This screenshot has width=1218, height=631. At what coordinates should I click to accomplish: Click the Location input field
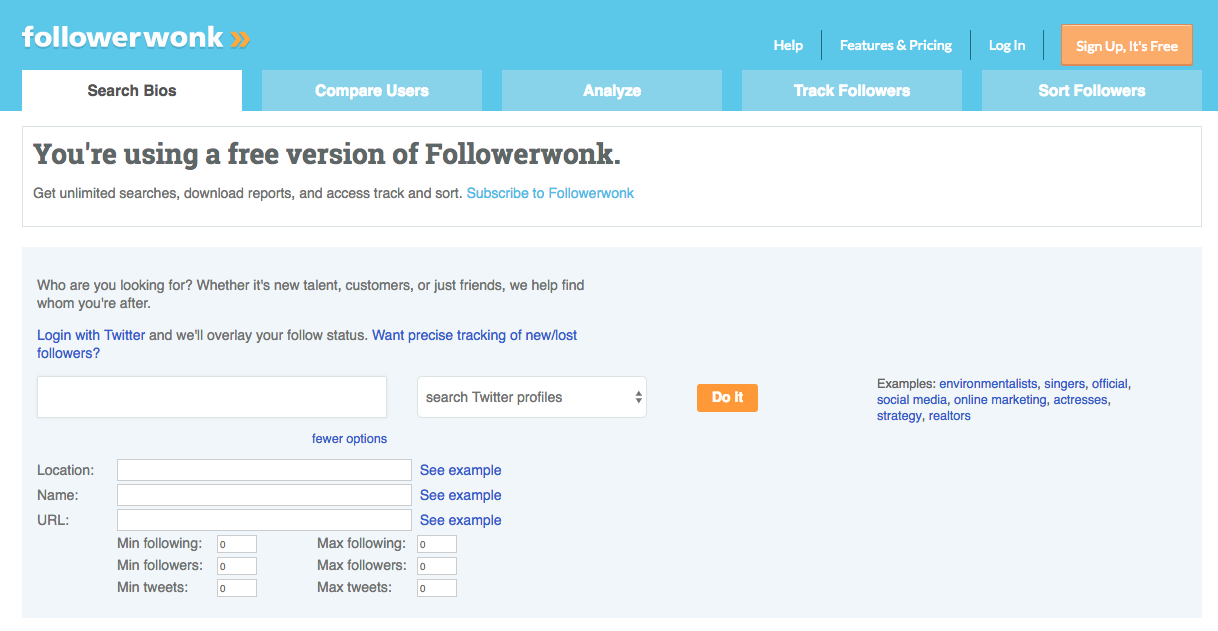click(264, 470)
